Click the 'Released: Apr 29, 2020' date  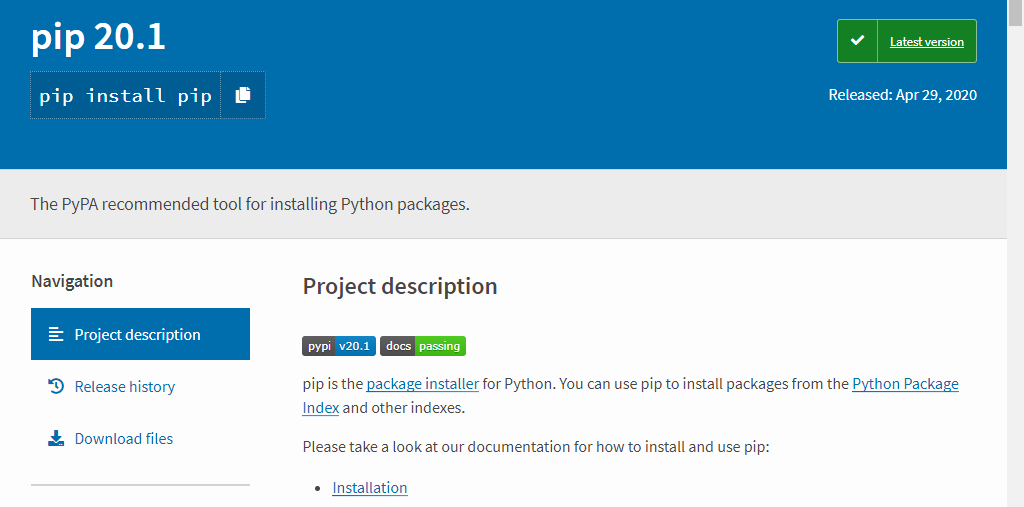(x=902, y=95)
